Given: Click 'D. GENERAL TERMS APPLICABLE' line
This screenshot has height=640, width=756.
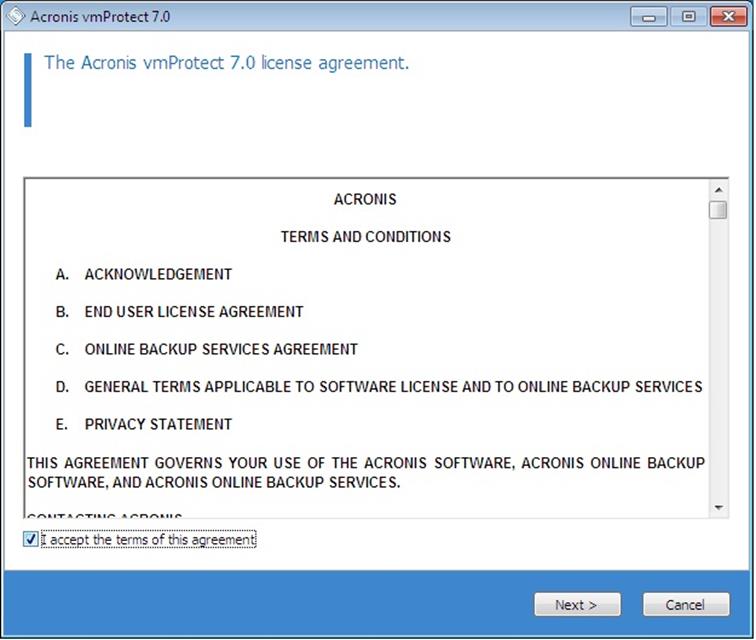Looking at the screenshot, I should 379,387.
